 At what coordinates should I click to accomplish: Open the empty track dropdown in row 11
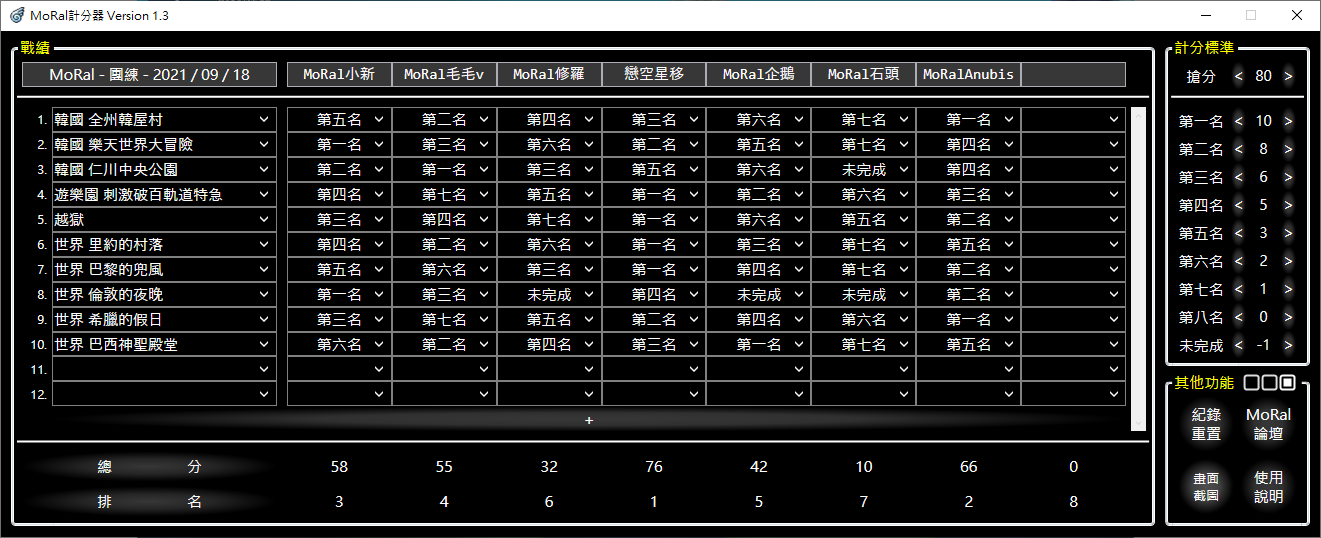164,369
